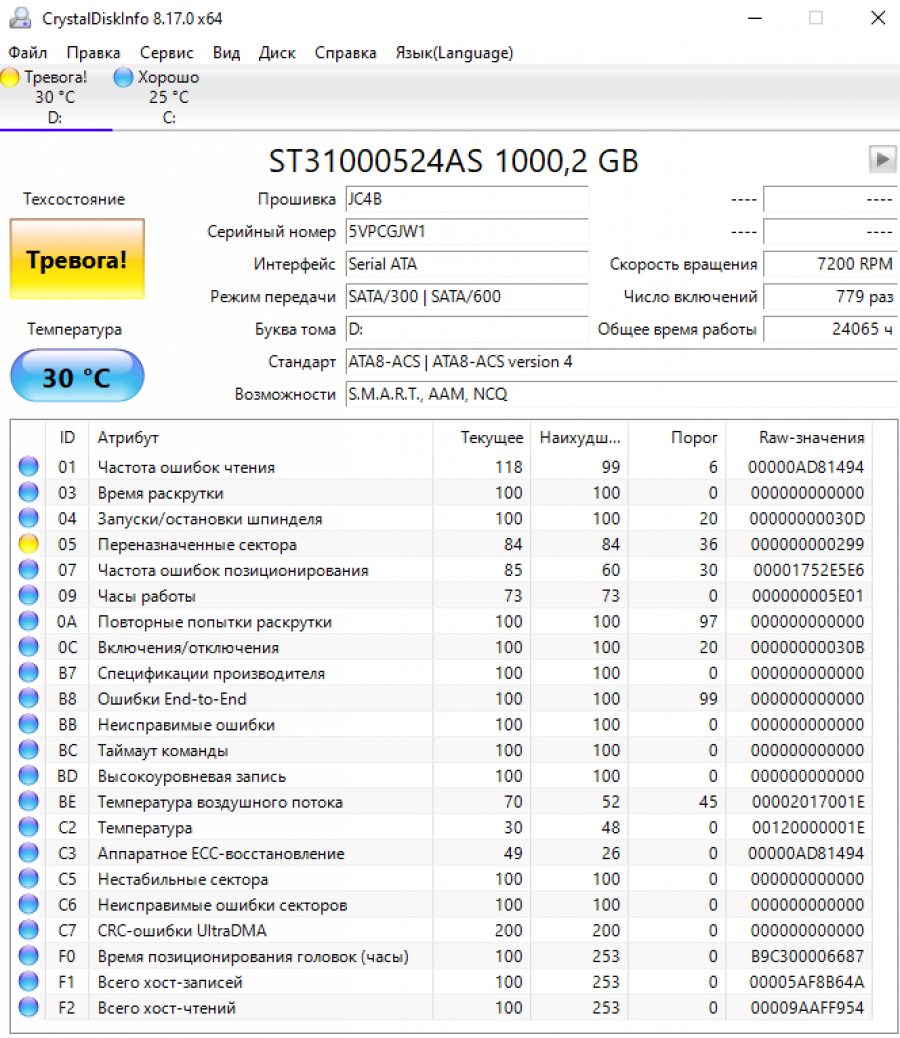Screen dimensions: 900x1038
Task: Select the disk D: Тревога tab
Action: [55, 97]
